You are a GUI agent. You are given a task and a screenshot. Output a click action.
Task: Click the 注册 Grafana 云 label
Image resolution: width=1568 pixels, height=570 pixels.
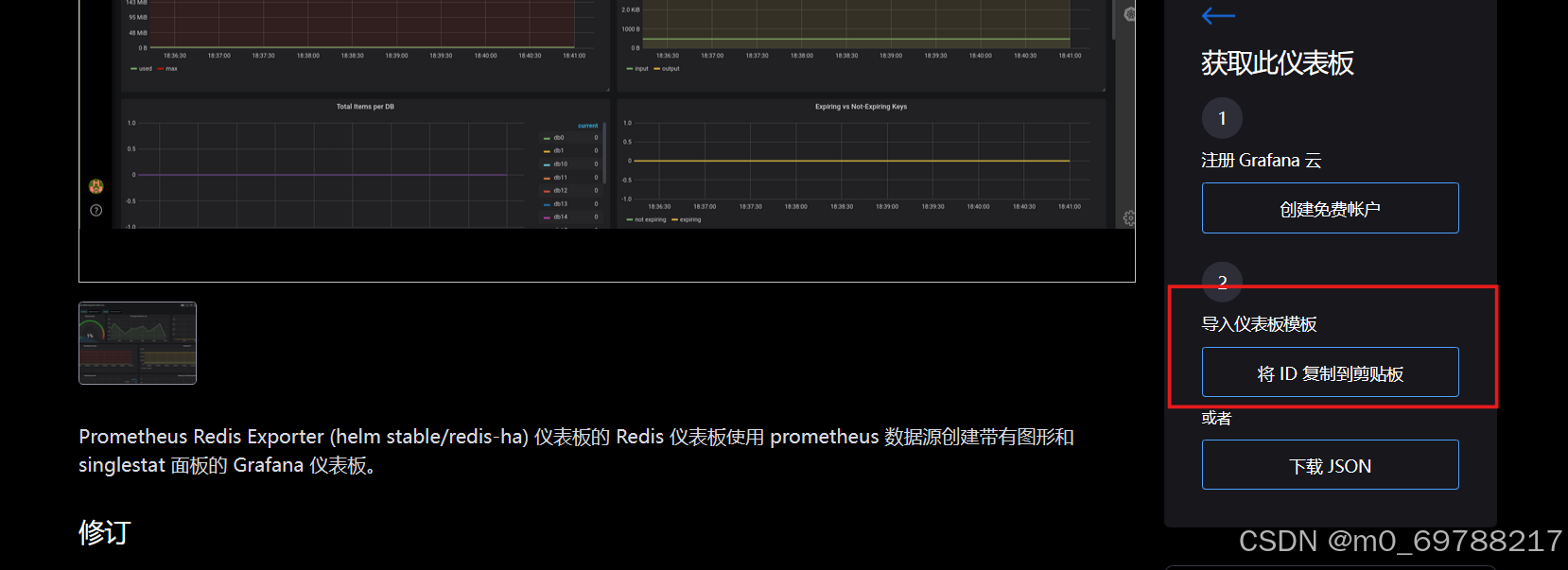tap(1262, 161)
